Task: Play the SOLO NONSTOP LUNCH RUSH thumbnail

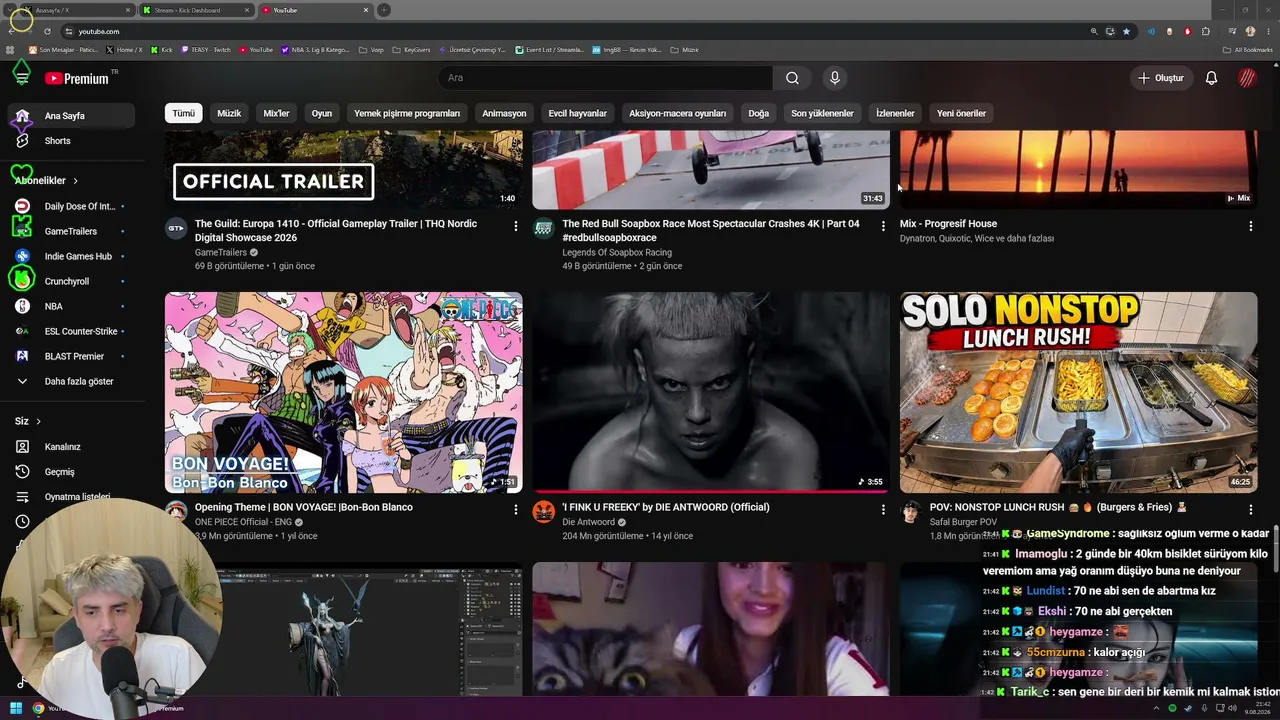Action: point(1078,393)
